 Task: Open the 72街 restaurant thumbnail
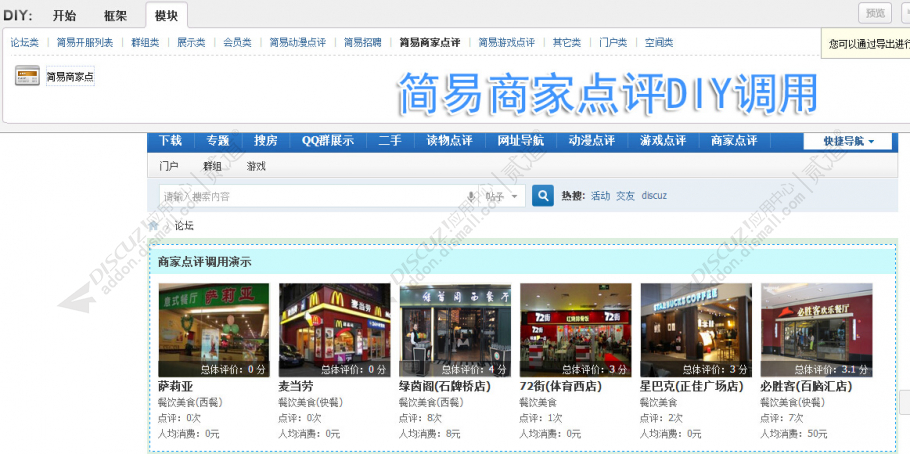tap(575, 330)
